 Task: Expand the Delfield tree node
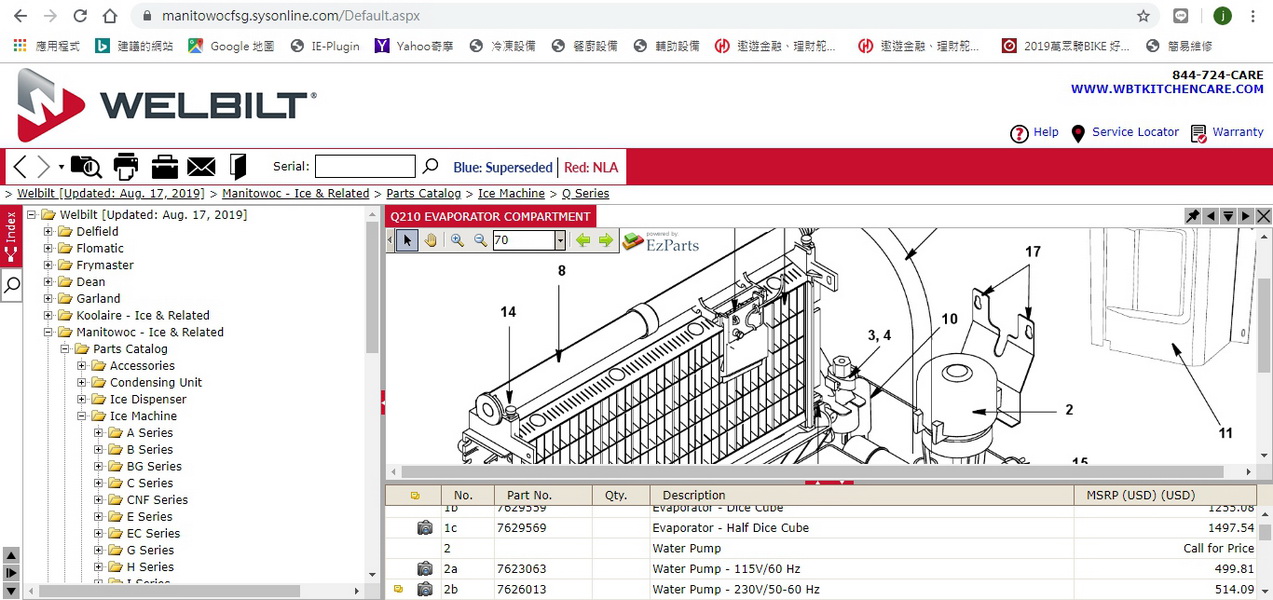(x=48, y=232)
